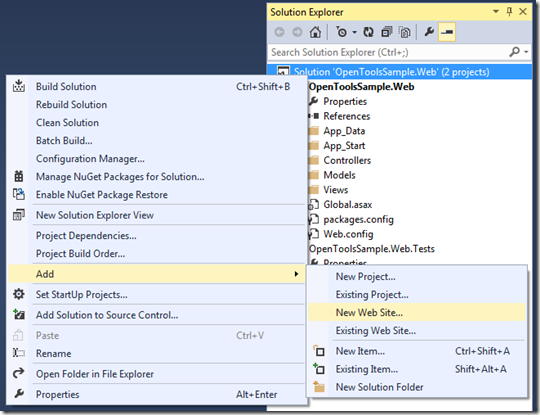Select the App_Data folder

click(344, 131)
